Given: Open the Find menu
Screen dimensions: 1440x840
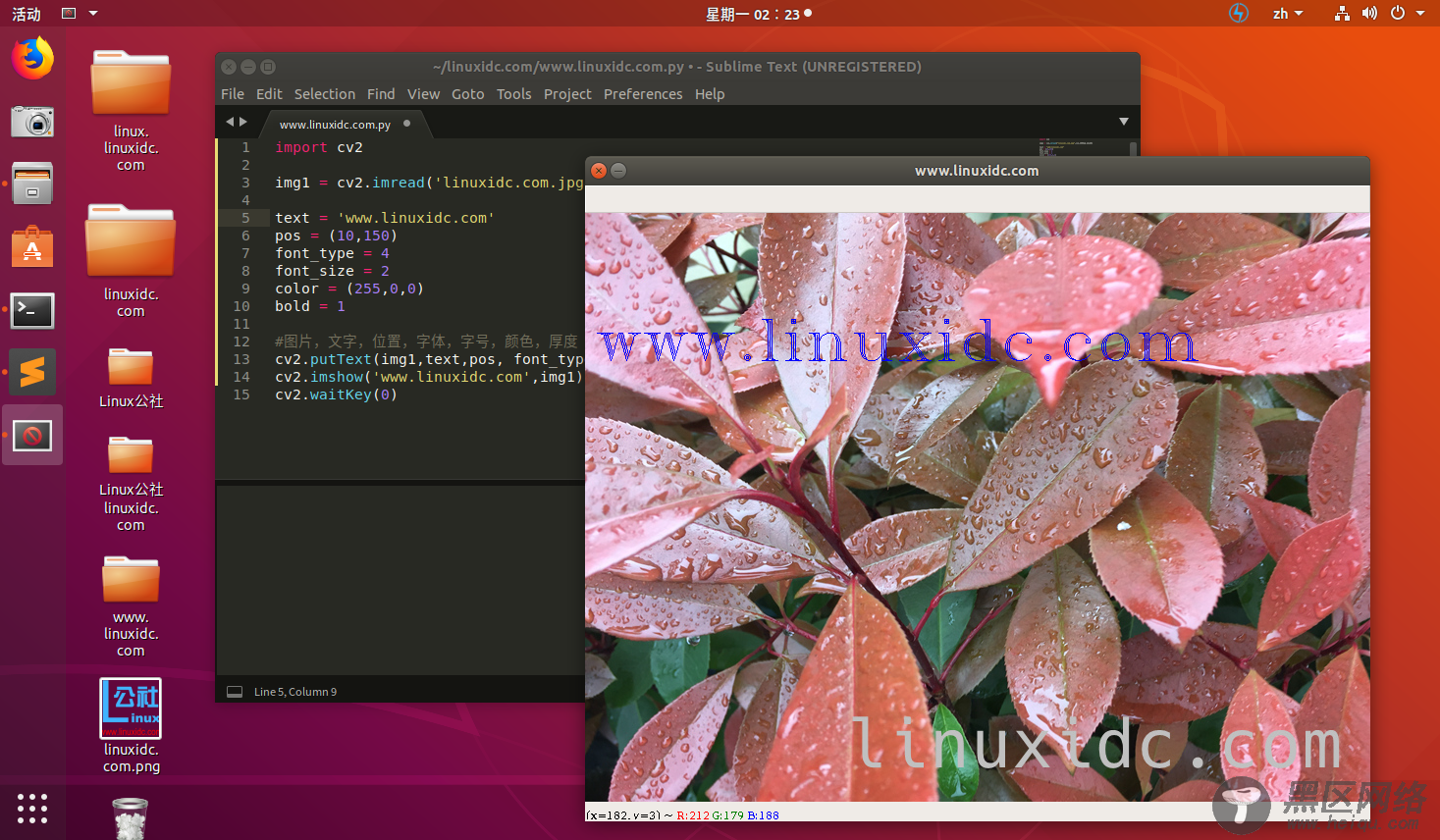Looking at the screenshot, I should click(381, 94).
